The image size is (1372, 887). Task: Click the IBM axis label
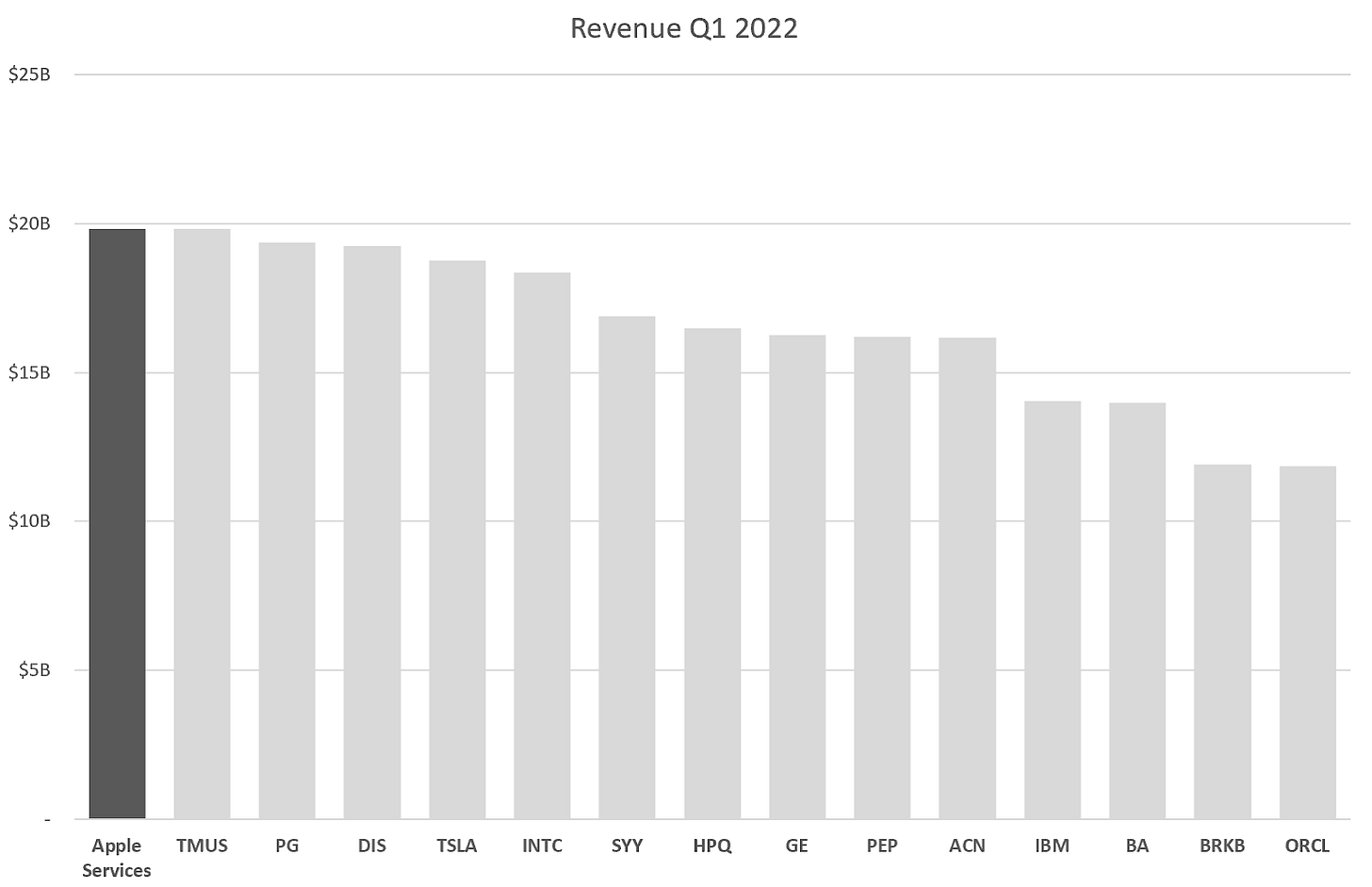coord(1053,846)
